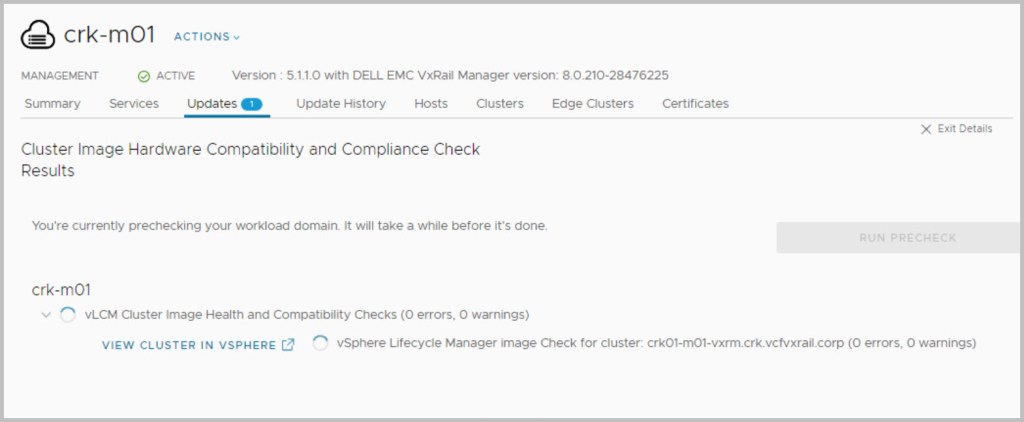Switch to the Summary tab
The width and height of the screenshot is (1024, 422).
[x=52, y=104]
